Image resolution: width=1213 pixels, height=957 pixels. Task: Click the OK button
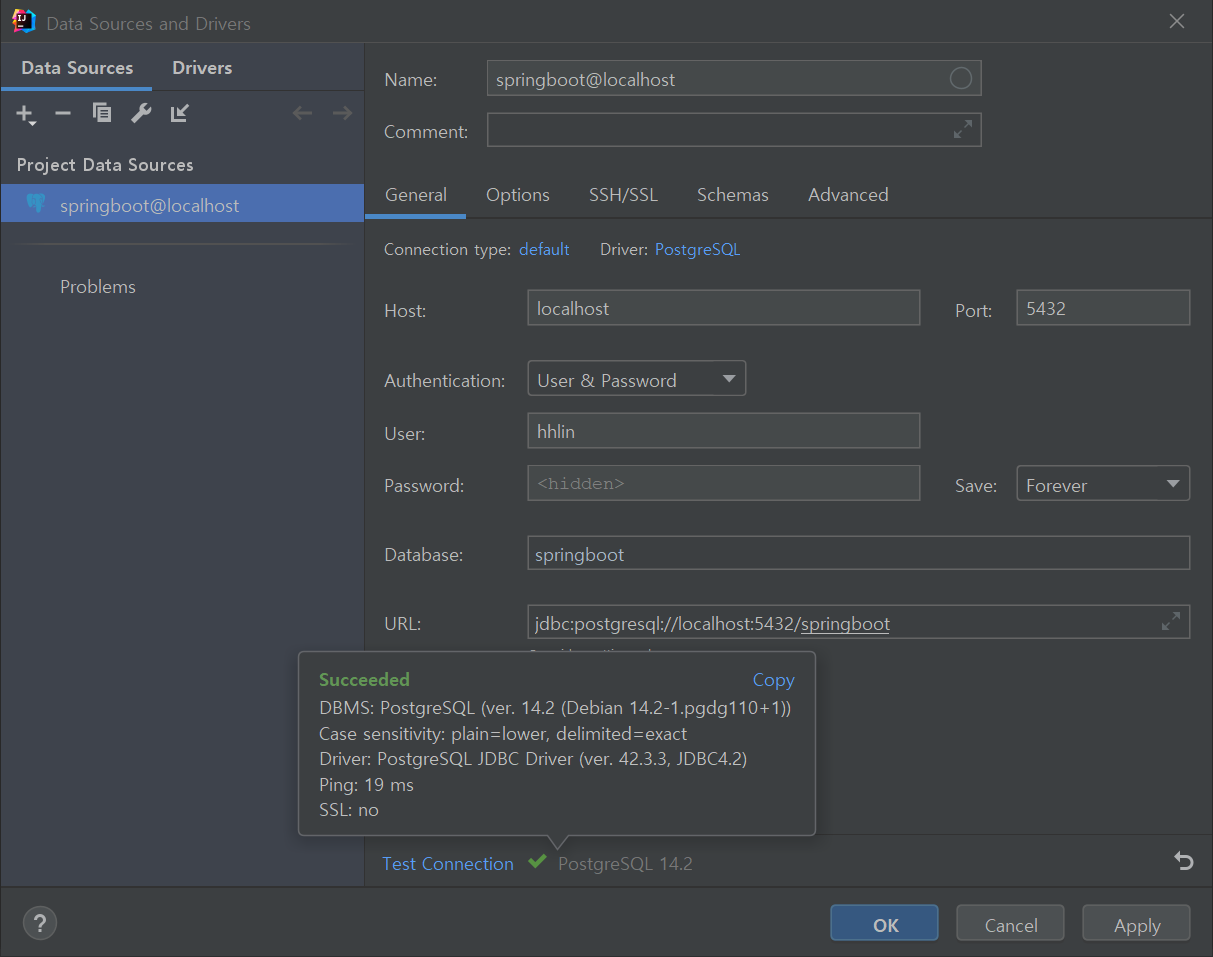(x=885, y=924)
